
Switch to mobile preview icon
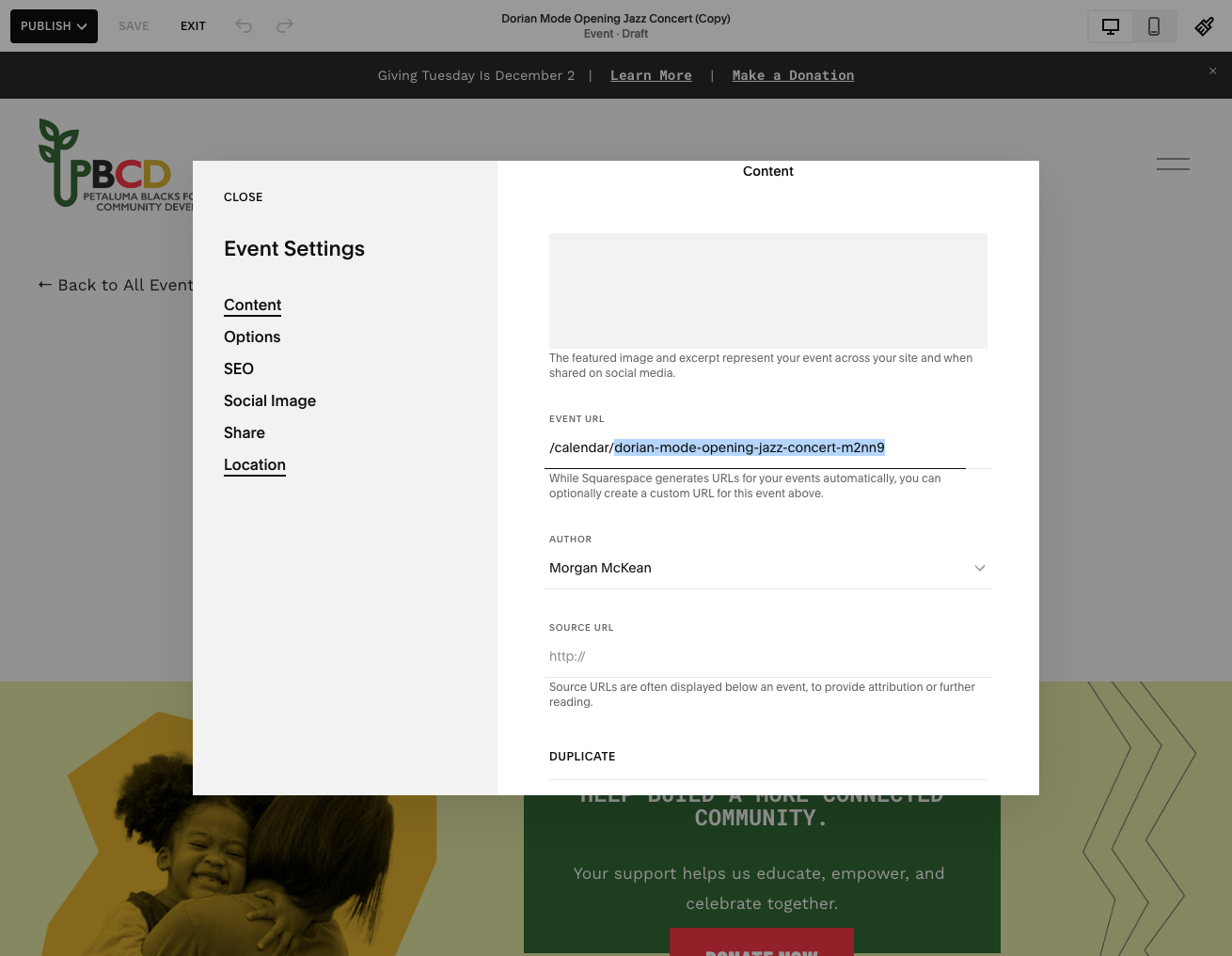click(x=1154, y=26)
